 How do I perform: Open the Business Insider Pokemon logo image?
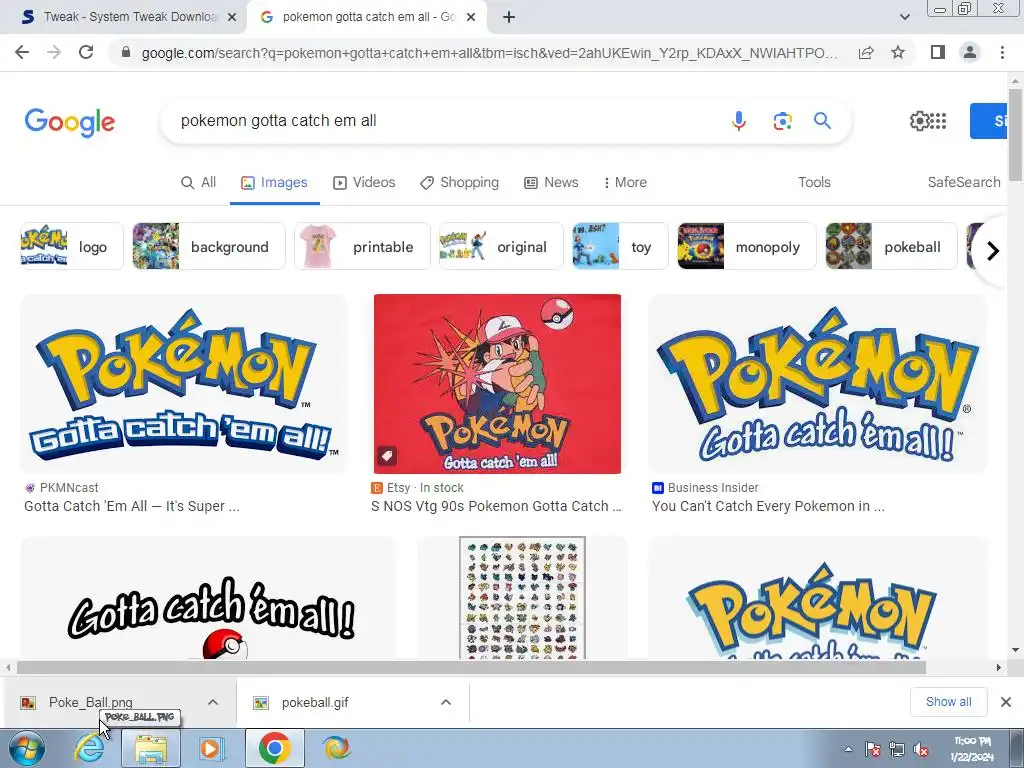(x=817, y=384)
